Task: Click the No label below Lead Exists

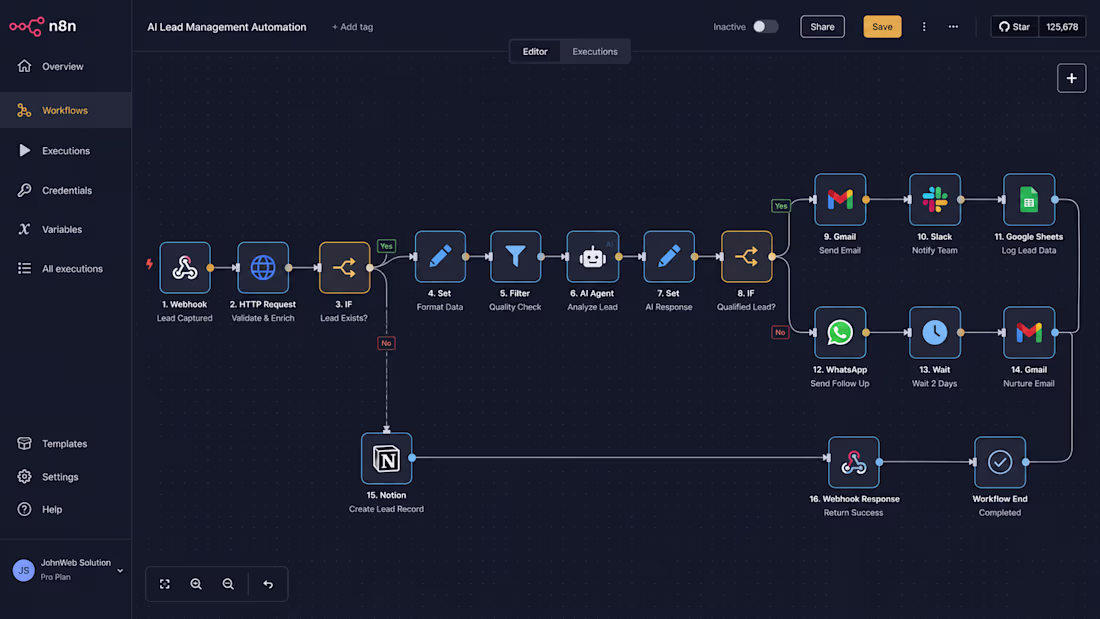Action: click(387, 343)
